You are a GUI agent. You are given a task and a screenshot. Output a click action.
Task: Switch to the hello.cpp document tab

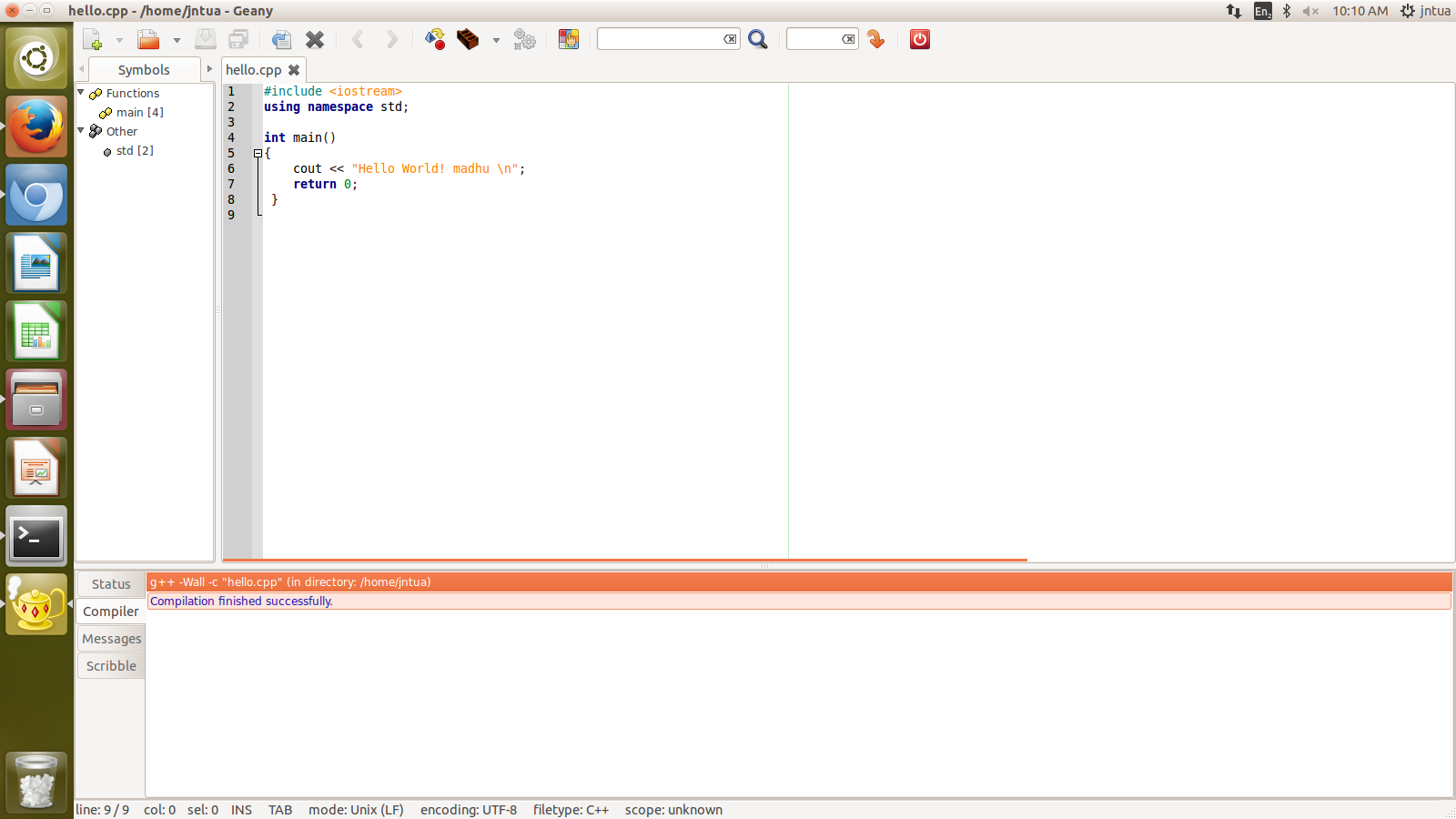coord(254,70)
